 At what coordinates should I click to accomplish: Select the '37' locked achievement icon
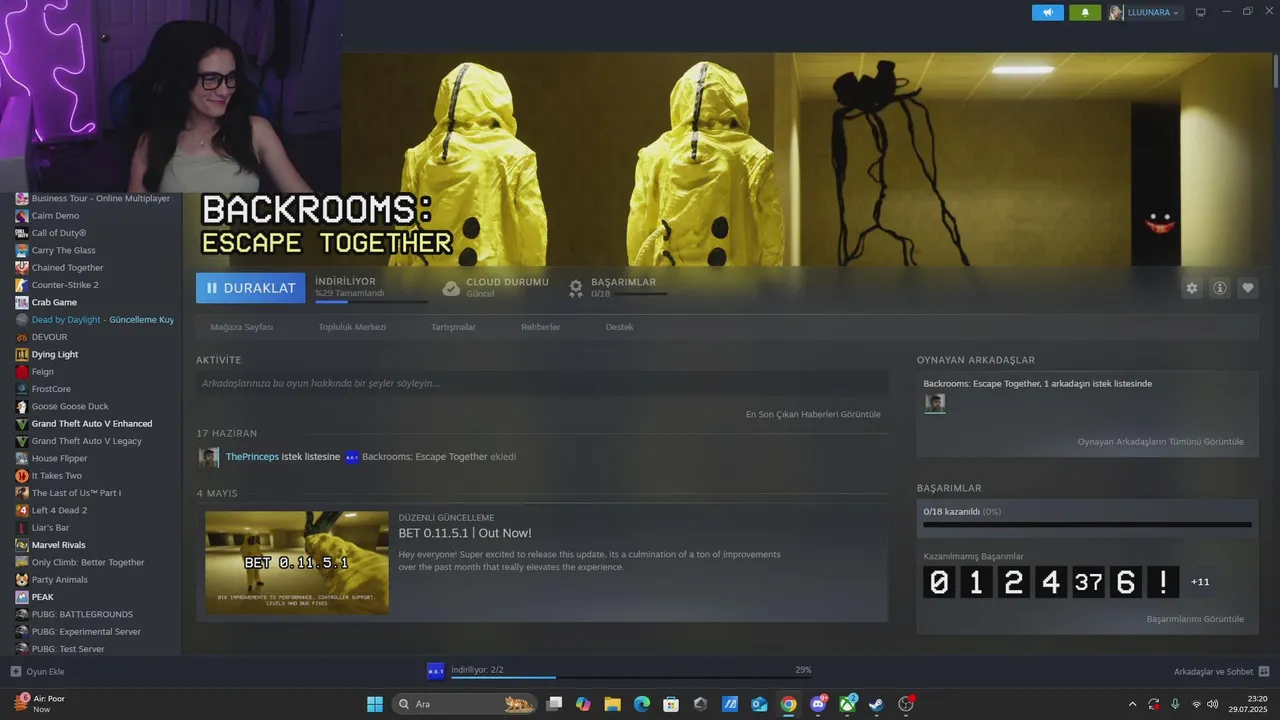click(x=1088, y=581)
